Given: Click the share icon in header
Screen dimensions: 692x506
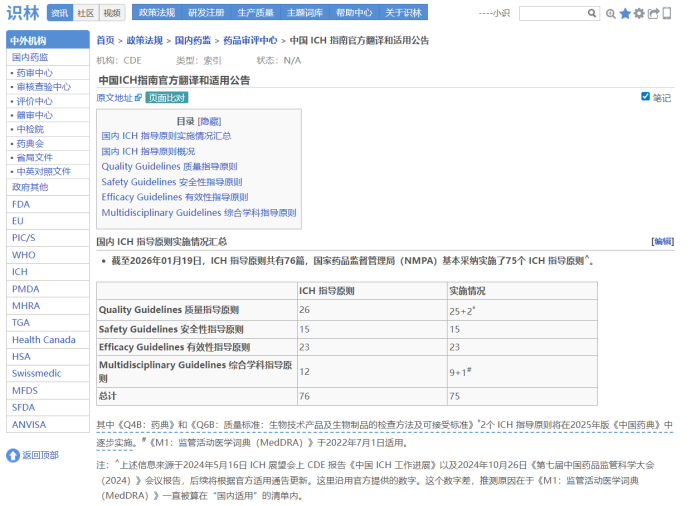Looking at the screenshot, I should [x=653, y=14].
